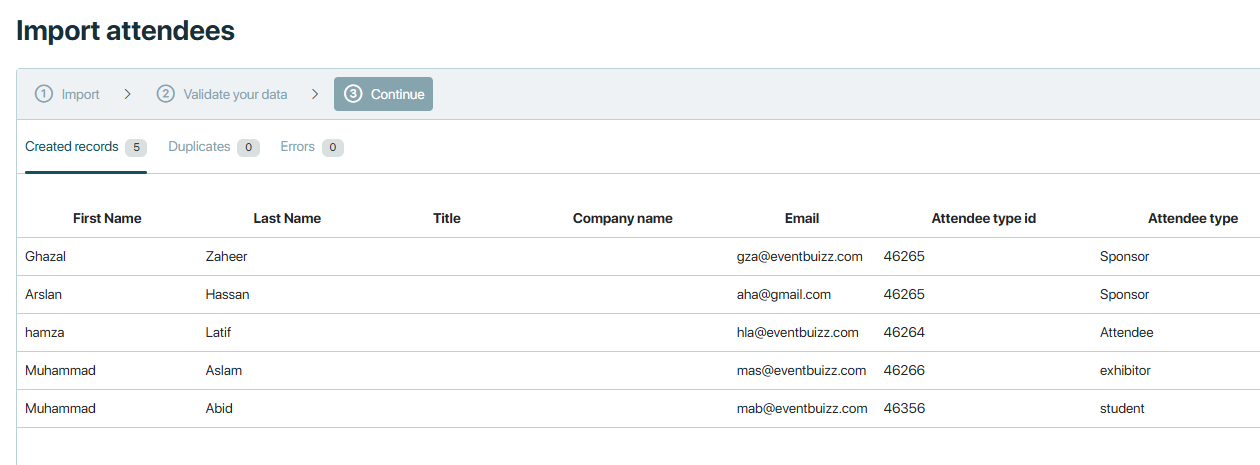Click the Attendee type id header

(983, 218)
